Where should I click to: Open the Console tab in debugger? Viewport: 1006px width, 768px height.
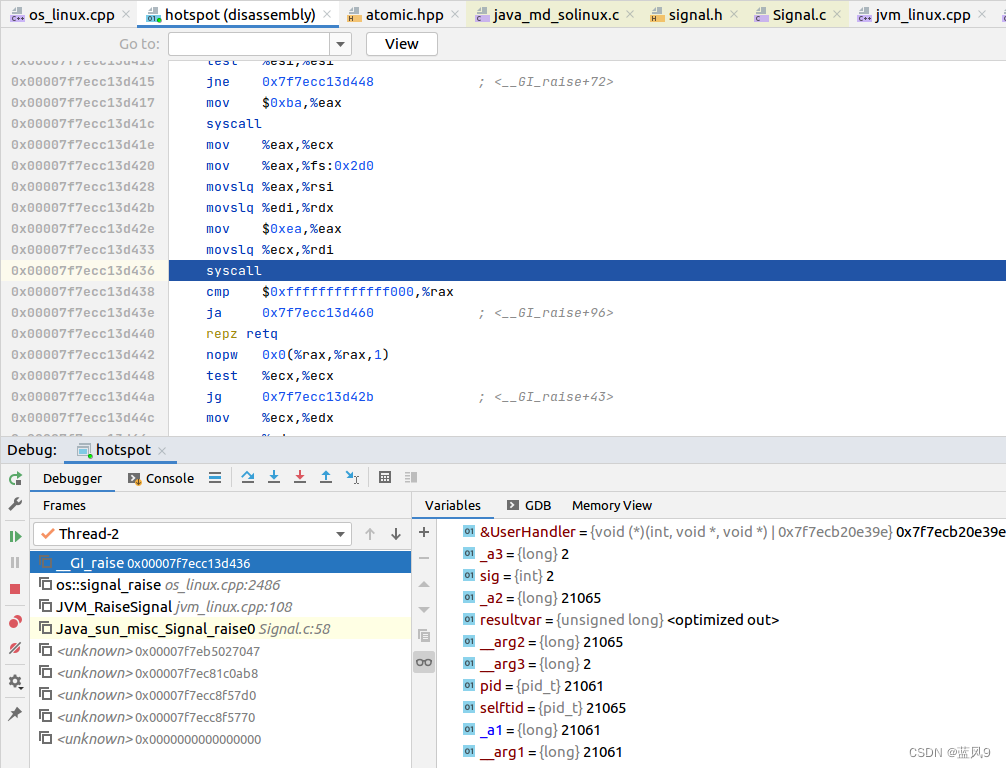[x=161, y=478]
